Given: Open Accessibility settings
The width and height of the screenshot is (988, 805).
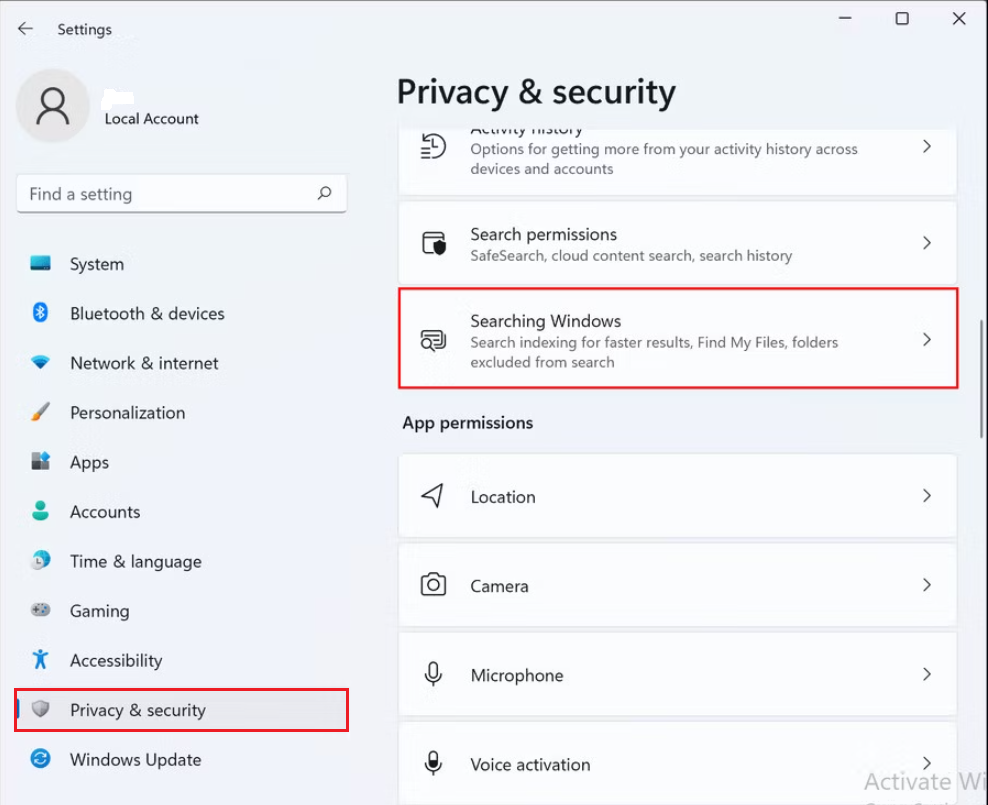Looking at the screenshot, I should click(181, 660).
